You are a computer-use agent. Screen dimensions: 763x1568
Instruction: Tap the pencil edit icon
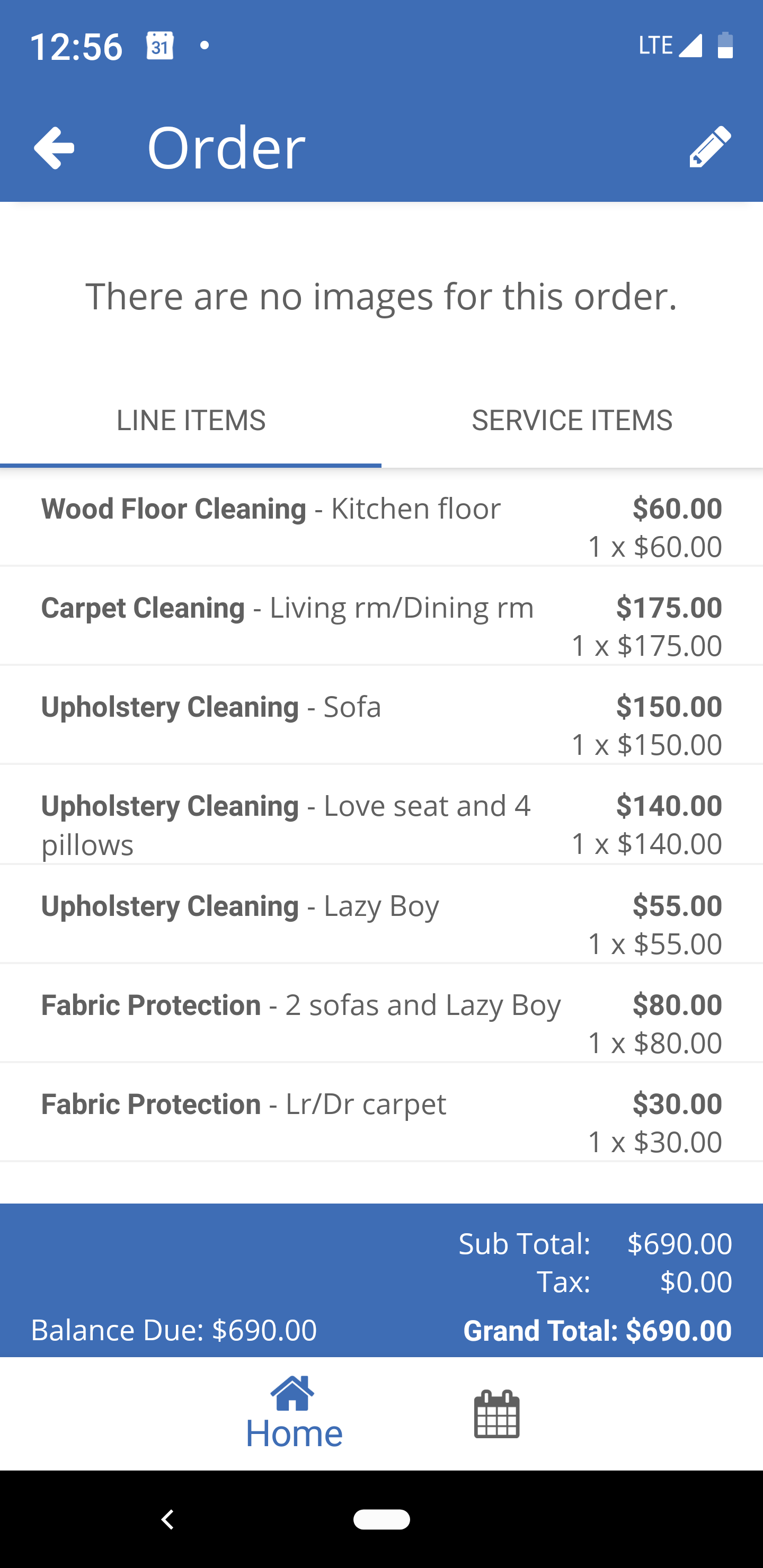click(709, 147)
